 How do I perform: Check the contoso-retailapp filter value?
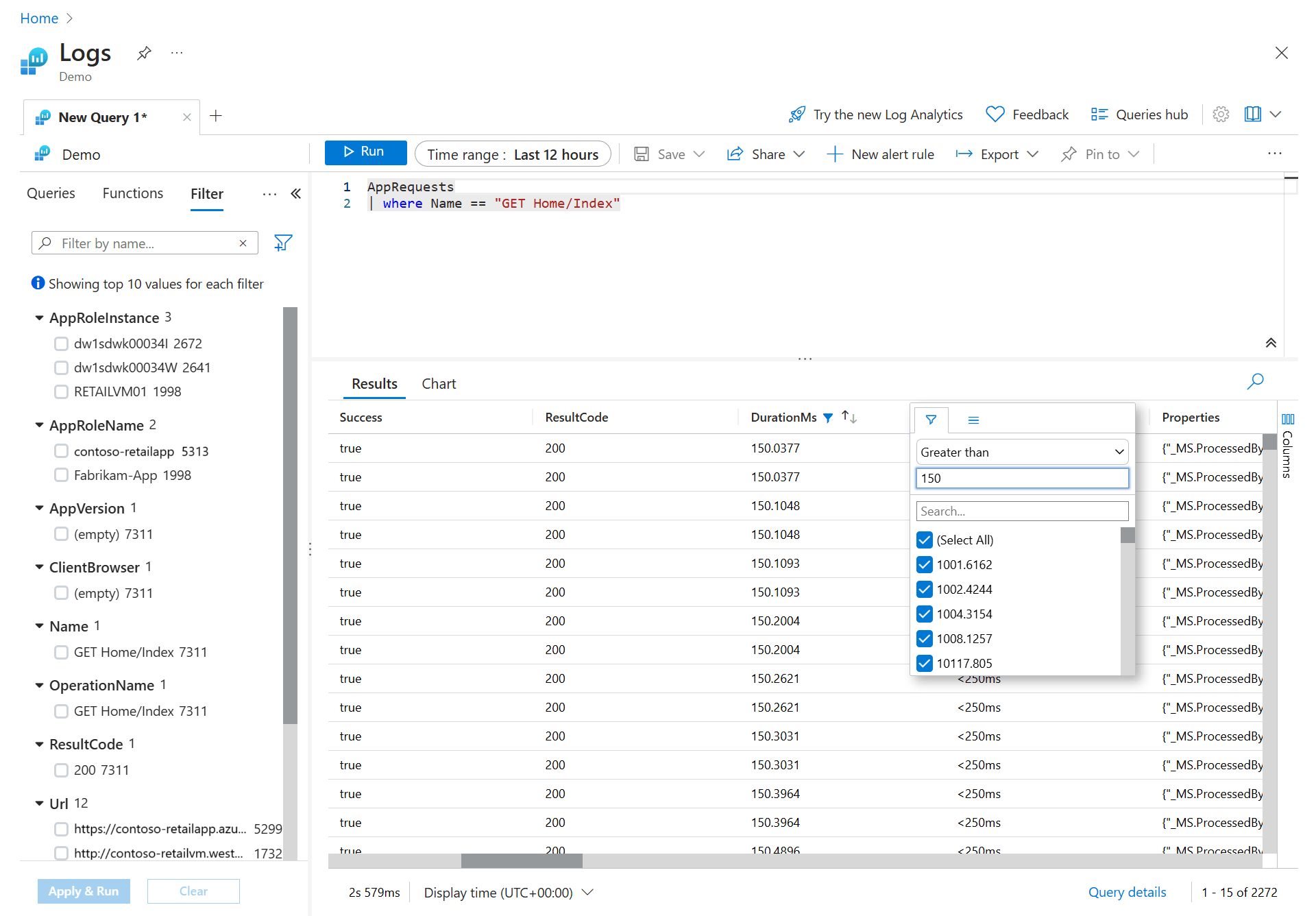pyautogui.click(x=62, y=451)
